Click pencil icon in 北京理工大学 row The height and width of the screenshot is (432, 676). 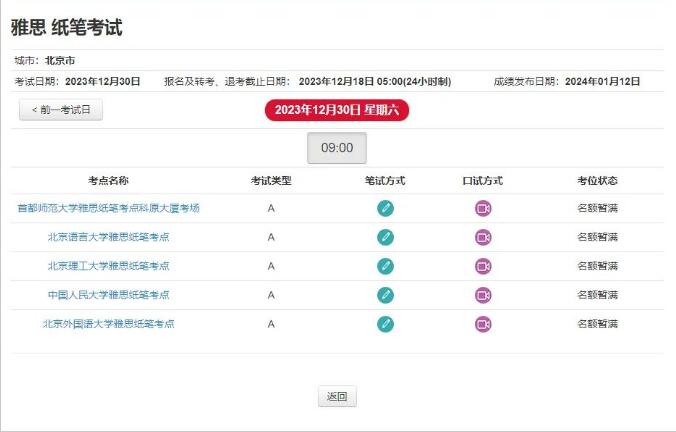click(x=385, y=266)
